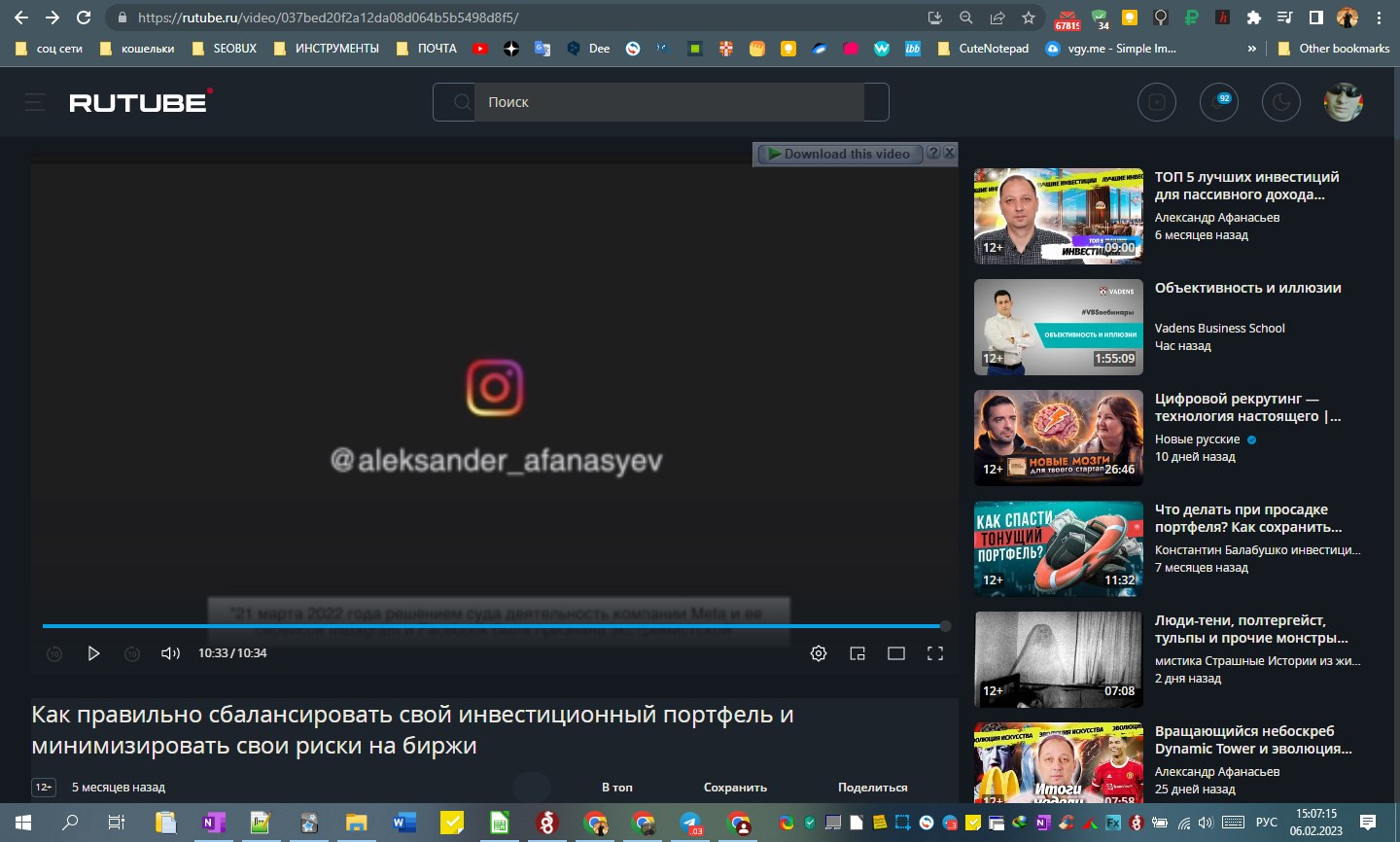Go back in browser
This screenshot has height=842, width=1400.
[x=21, y=18]
